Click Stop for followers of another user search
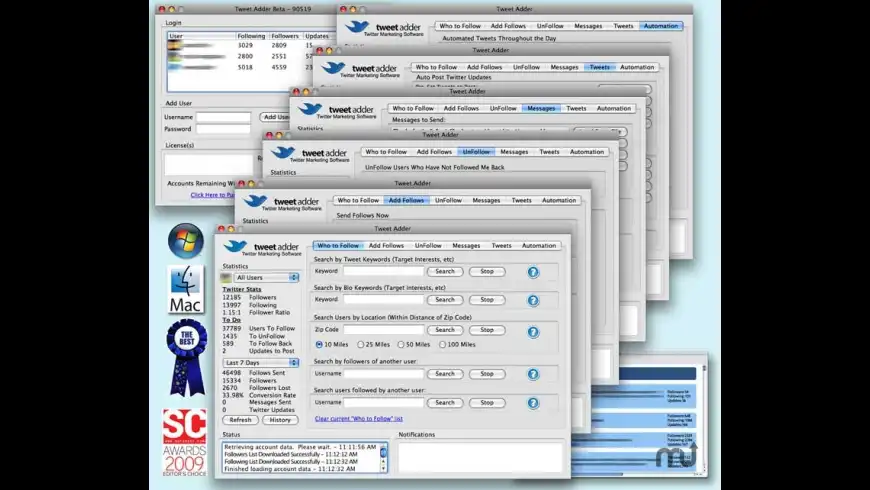Screen dimensions: 870x490 click(487, 374)
